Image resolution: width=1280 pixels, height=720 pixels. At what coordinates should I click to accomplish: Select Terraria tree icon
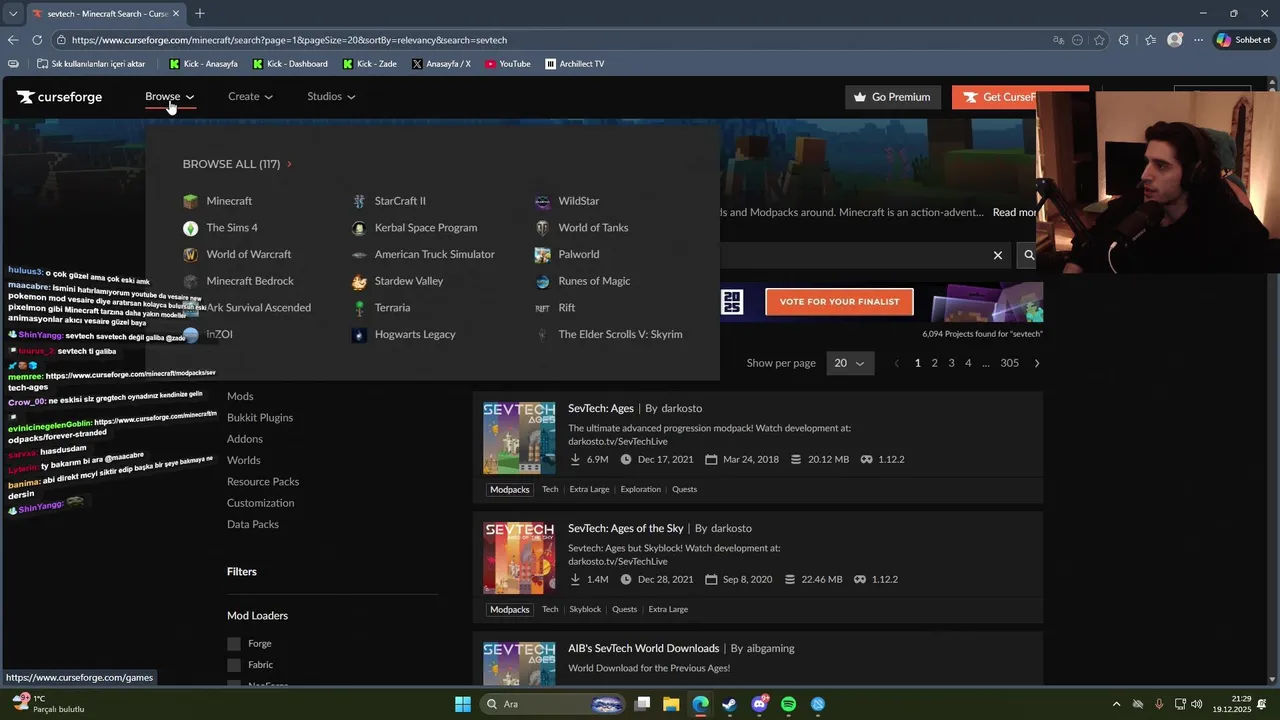click(x=359, y=308)
